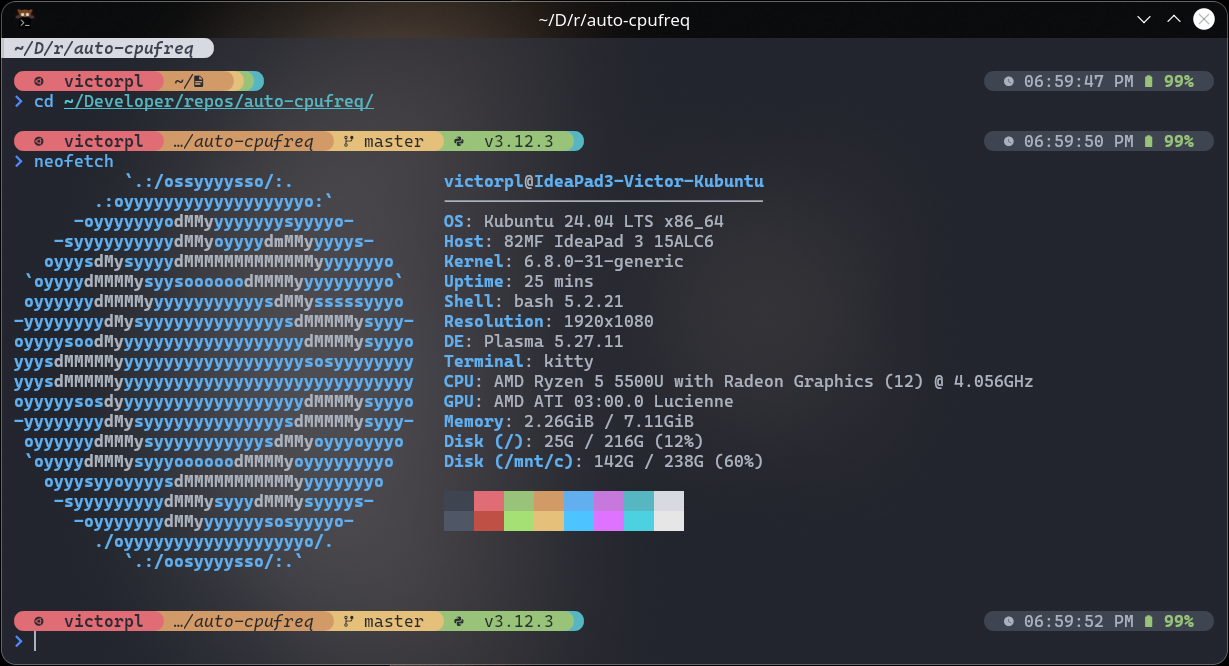Click the 'CPU: AMD Ryzen 5 5500U' line
1229x666 pixels.
[x=739, y=381]
